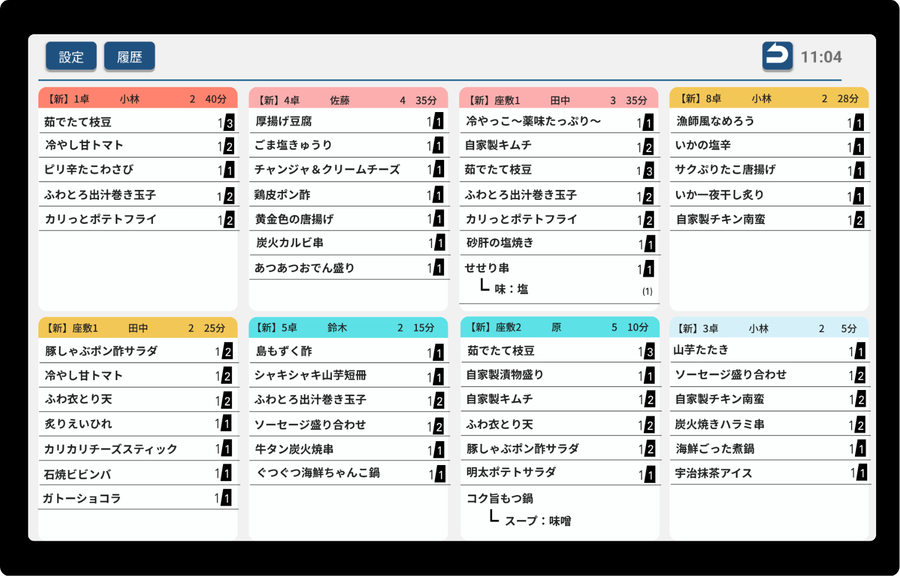Image resolution: width=900 pixels, height=576 pixels.
Task: Tap the 厚揚げ豆腐 item row
Action: point(348,121)
